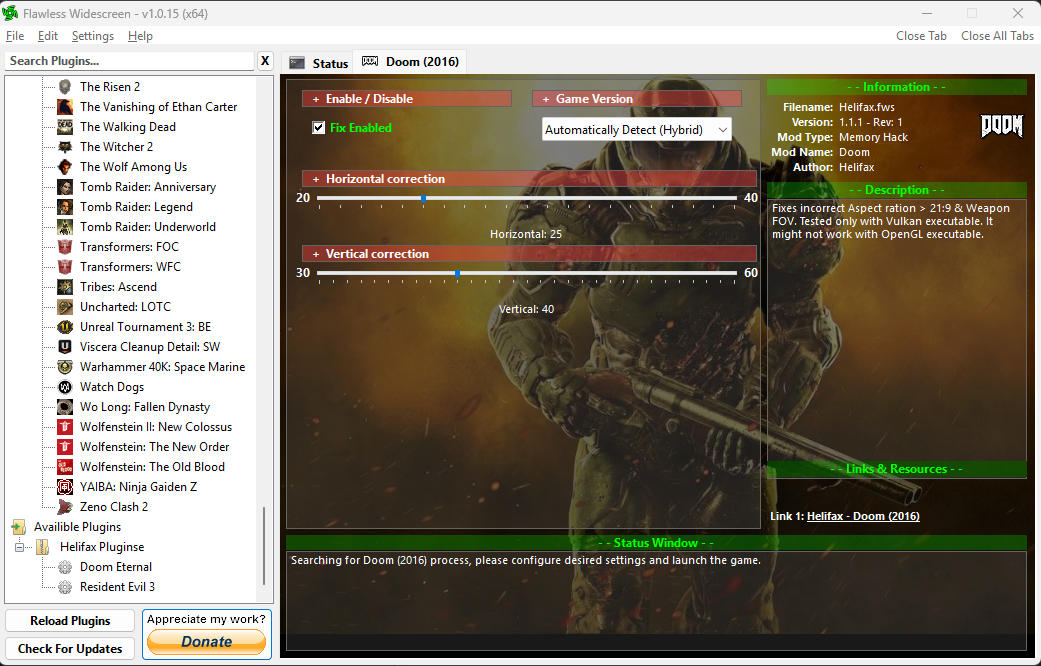
Task: Uncheck the Fix Enabled checkbox
Action: [x=319, y=127]
